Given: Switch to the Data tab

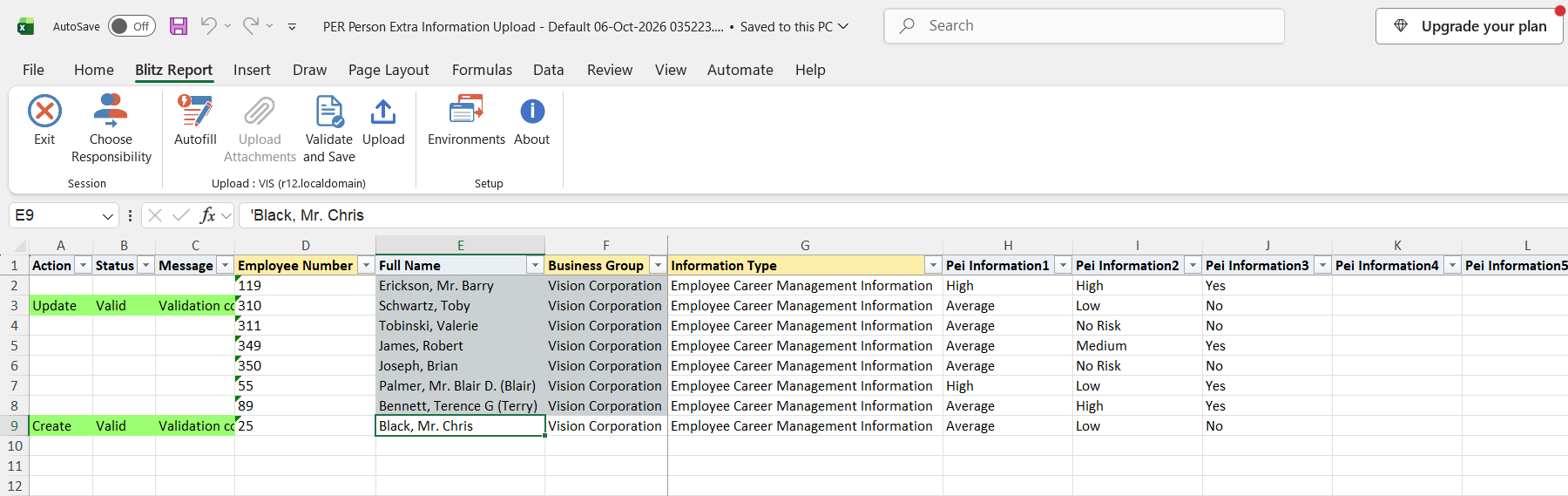Looking at the screenshot, I should (549, 70).
